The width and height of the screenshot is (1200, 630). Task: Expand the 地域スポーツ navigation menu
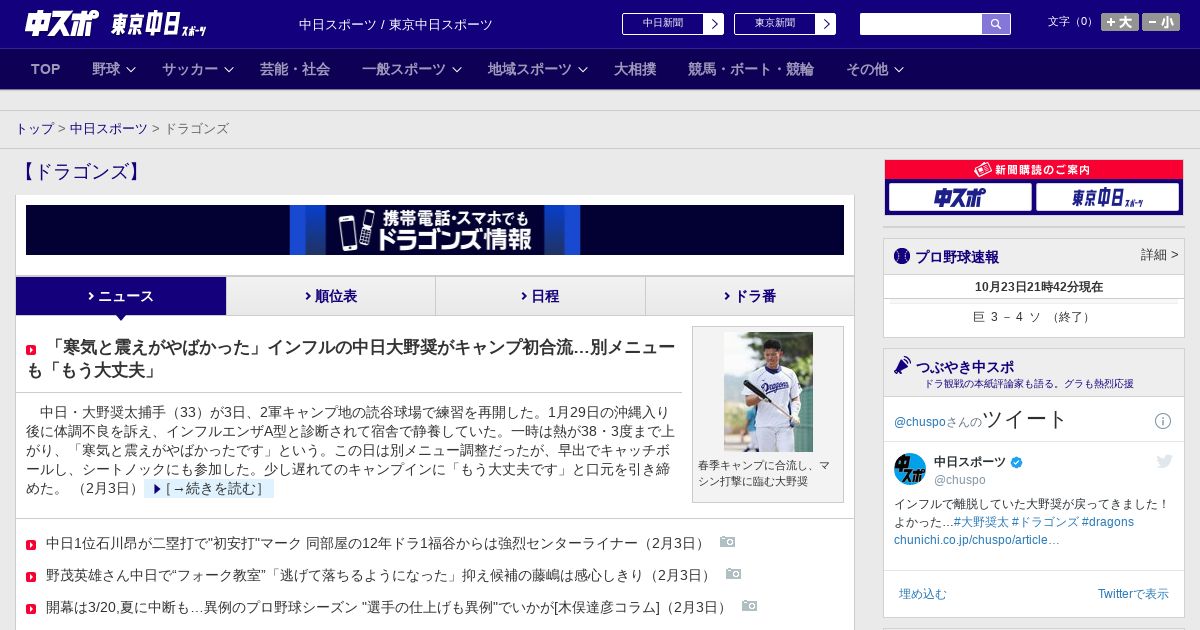(x=537, y=69)
